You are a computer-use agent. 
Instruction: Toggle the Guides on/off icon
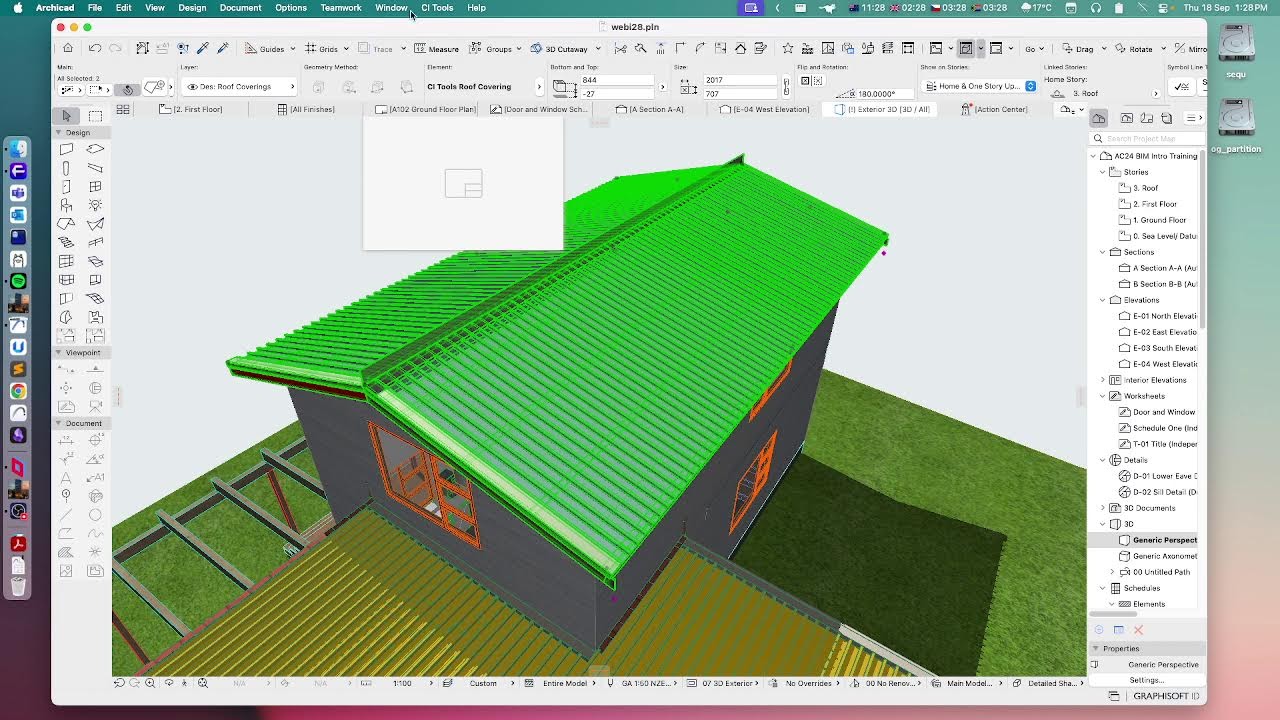click(251, 48)
